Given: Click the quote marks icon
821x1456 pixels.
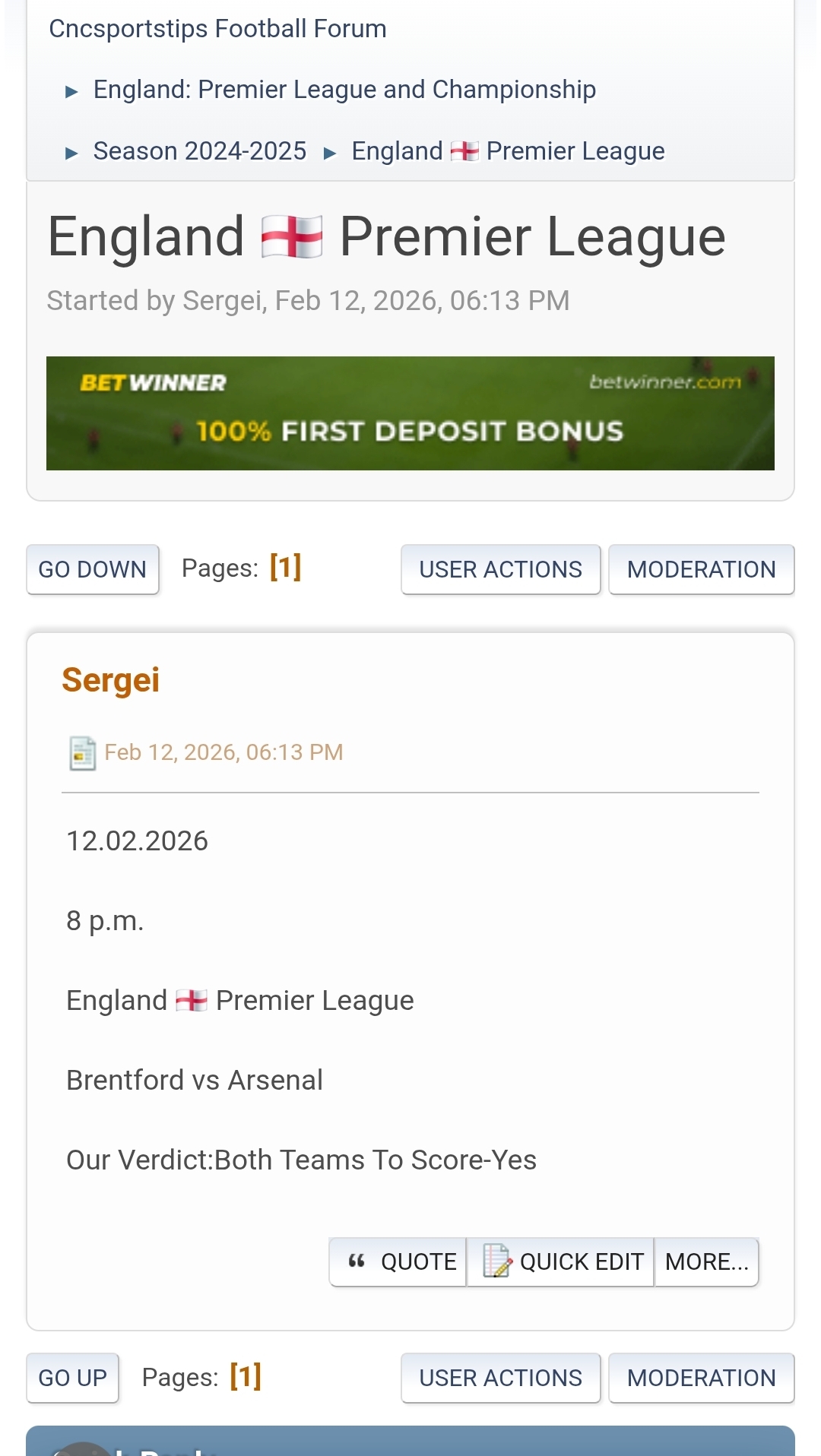Looking at the screenshot, I should coord(357,1261).
